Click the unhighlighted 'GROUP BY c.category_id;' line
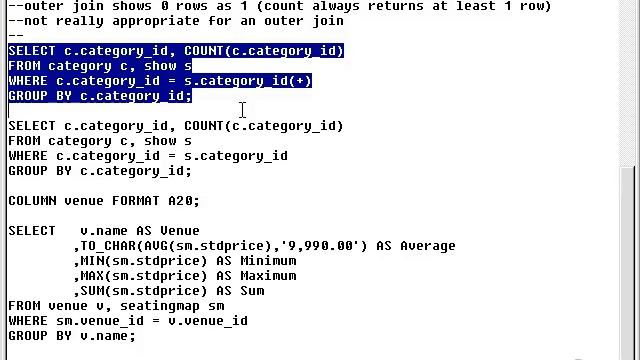Viewport: 640px width, 360px height. (100, 171)
